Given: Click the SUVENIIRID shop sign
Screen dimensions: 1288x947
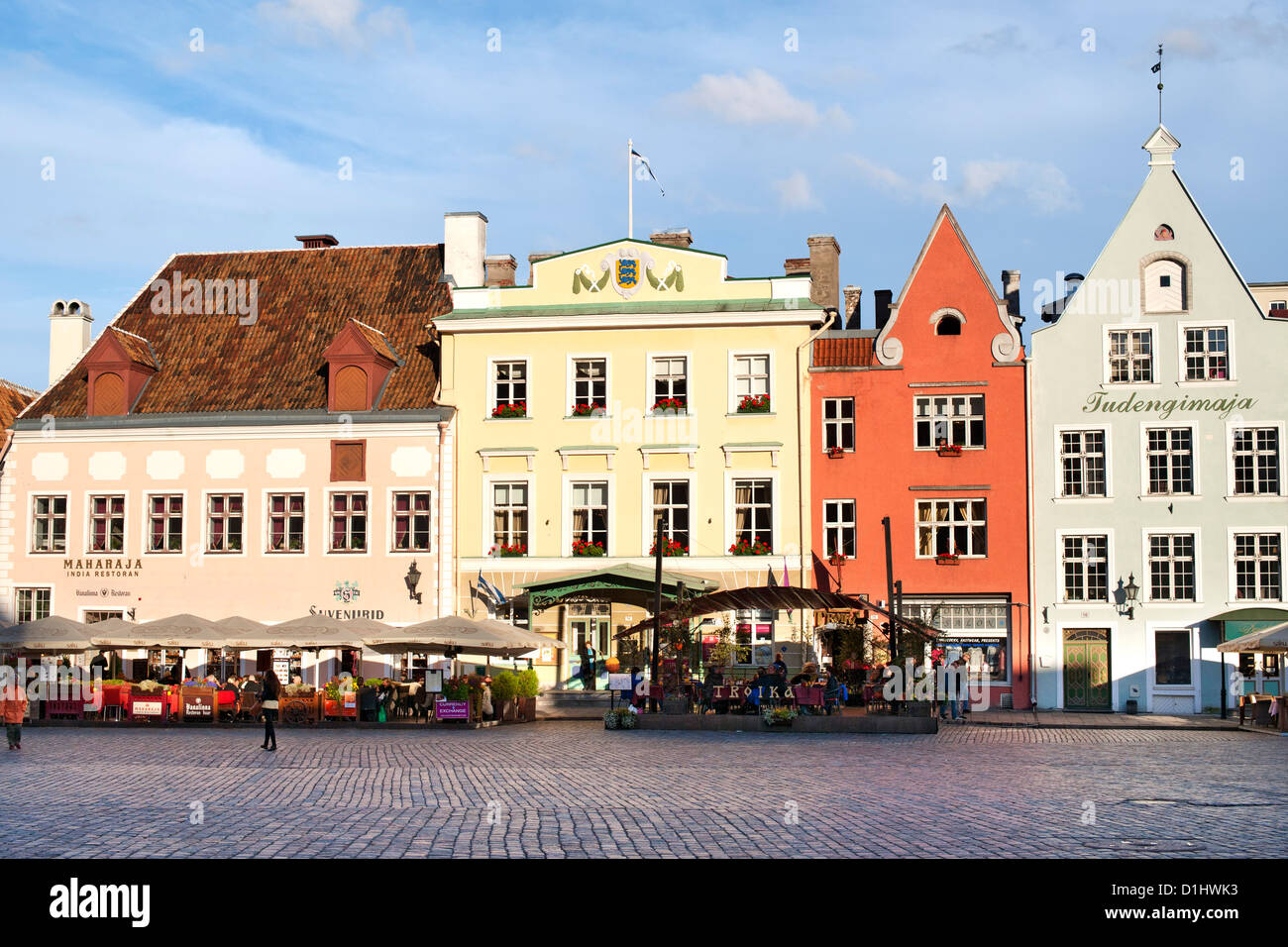Looking at the screenshot, I should coord(346,612).
